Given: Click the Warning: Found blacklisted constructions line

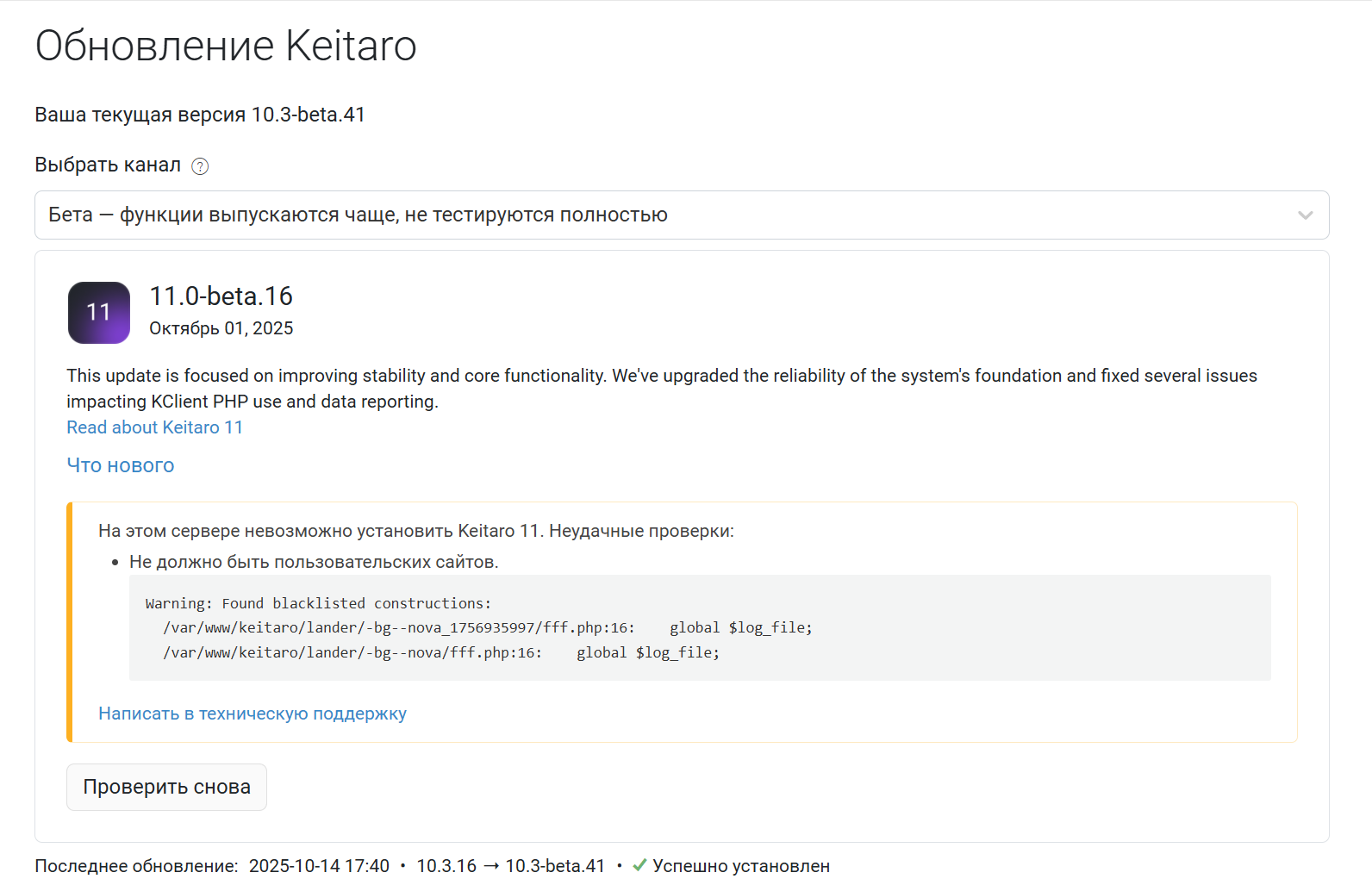Looking at the screenshot, I should tap(318, 603).
